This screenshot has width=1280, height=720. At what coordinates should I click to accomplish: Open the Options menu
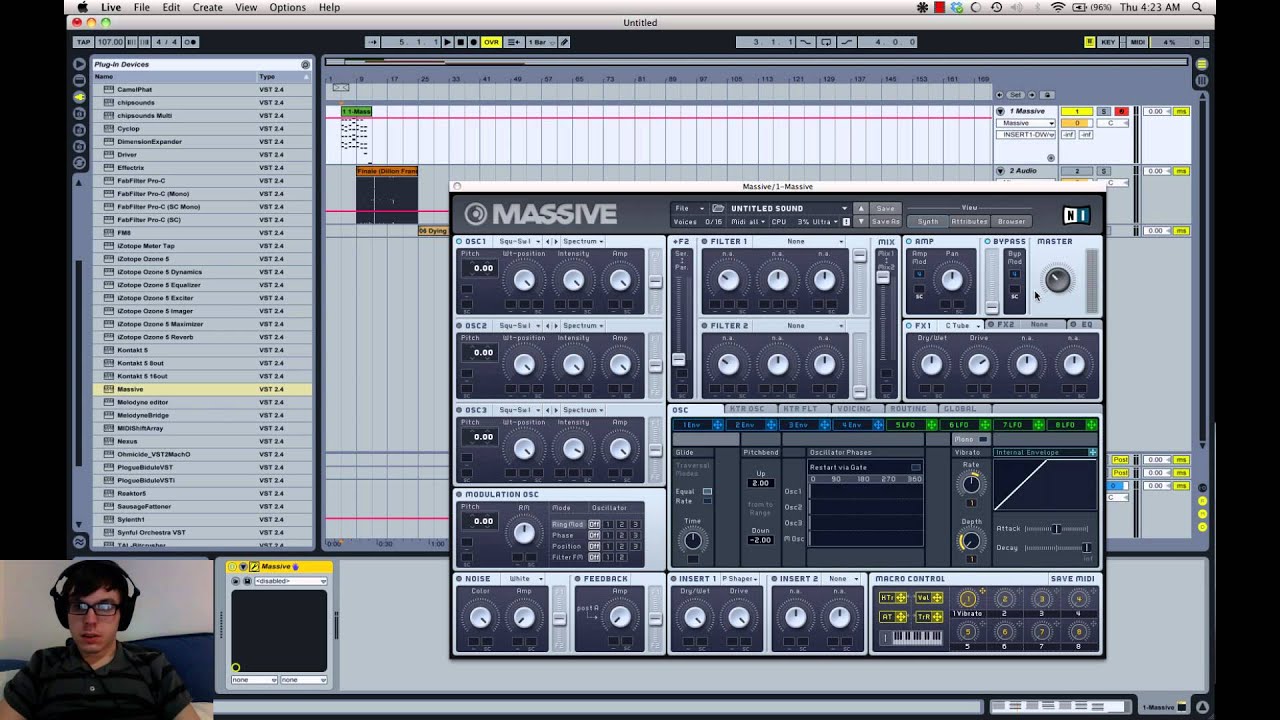(x=287, y=7)
